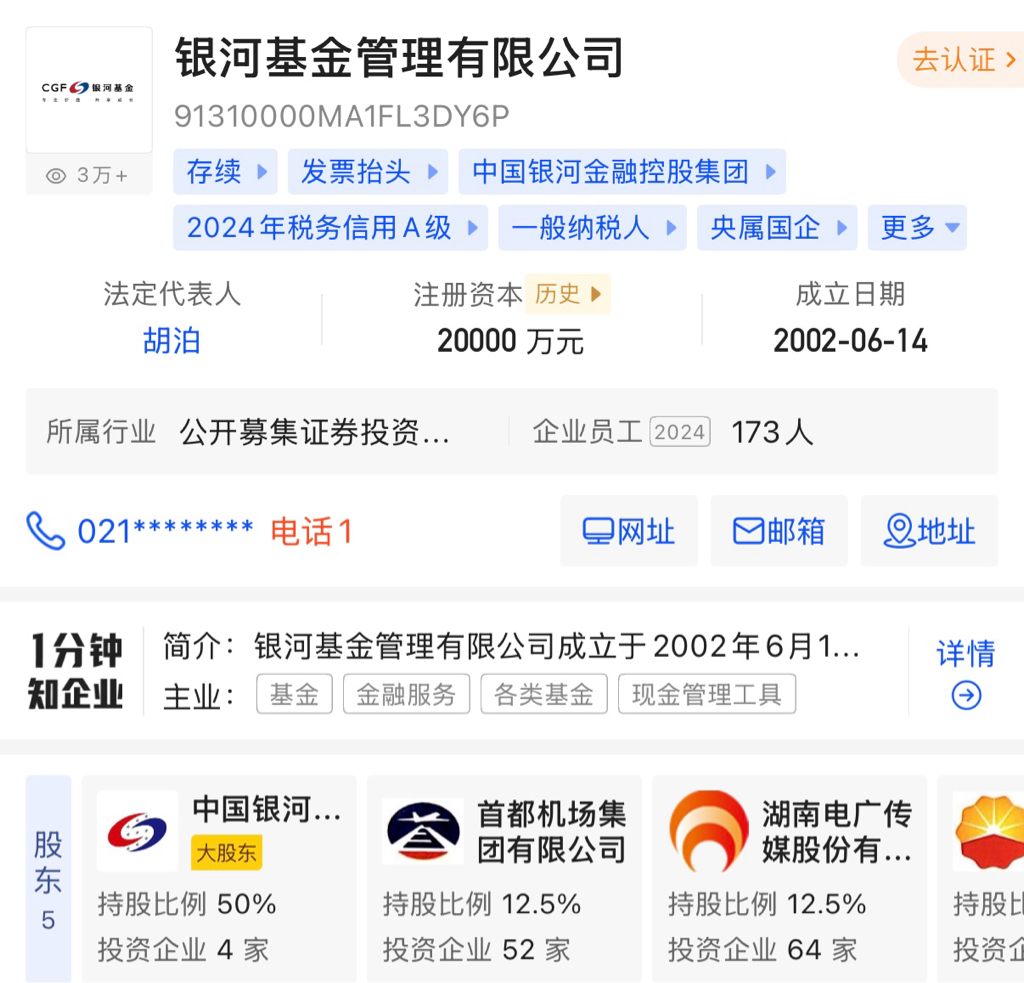Click 所属行业 公开募集证券投资… field
This screenshot has height=983, width=1024.
[248, 432]
